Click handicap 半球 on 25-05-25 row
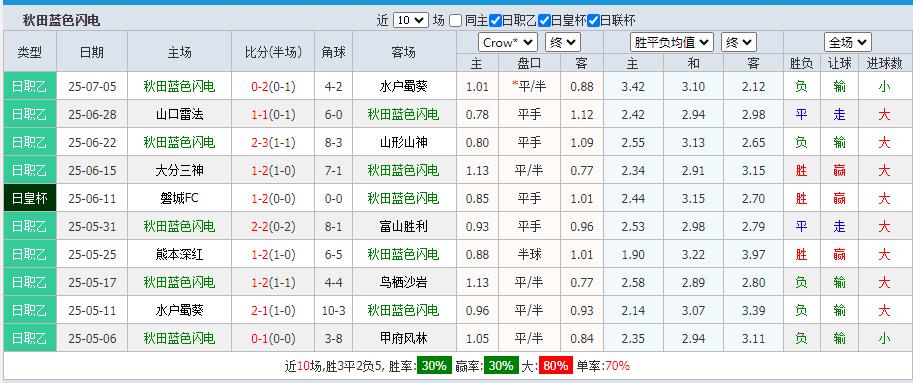The width and height of the screenshot is (913, 383). (529, 254)
